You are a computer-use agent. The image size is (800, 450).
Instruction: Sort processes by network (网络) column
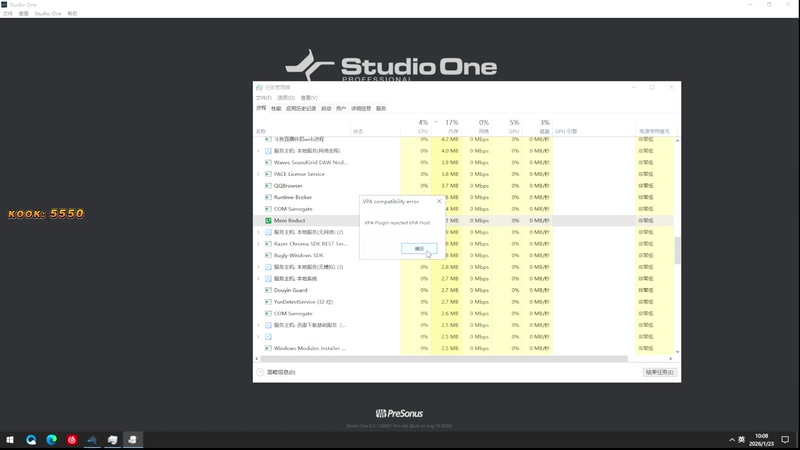(477, 127)
